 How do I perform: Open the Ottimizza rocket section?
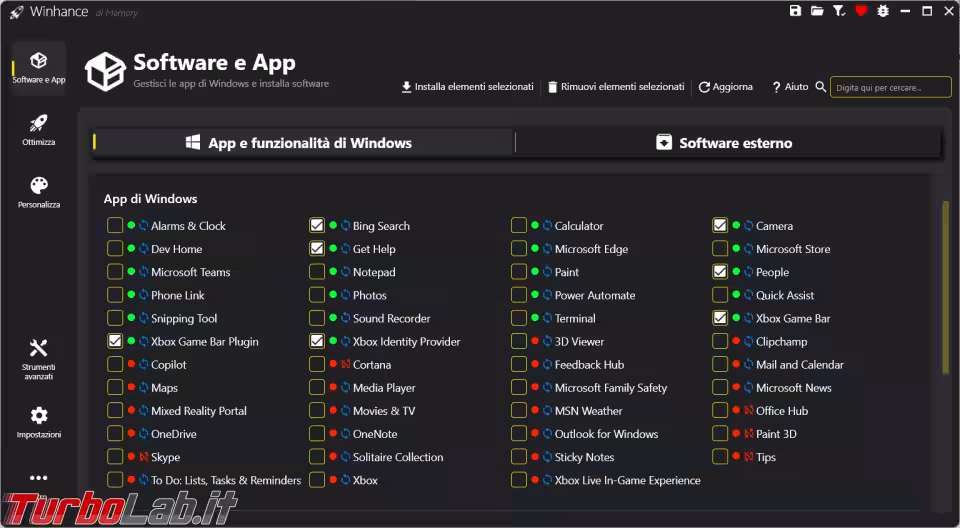(39, 130)
